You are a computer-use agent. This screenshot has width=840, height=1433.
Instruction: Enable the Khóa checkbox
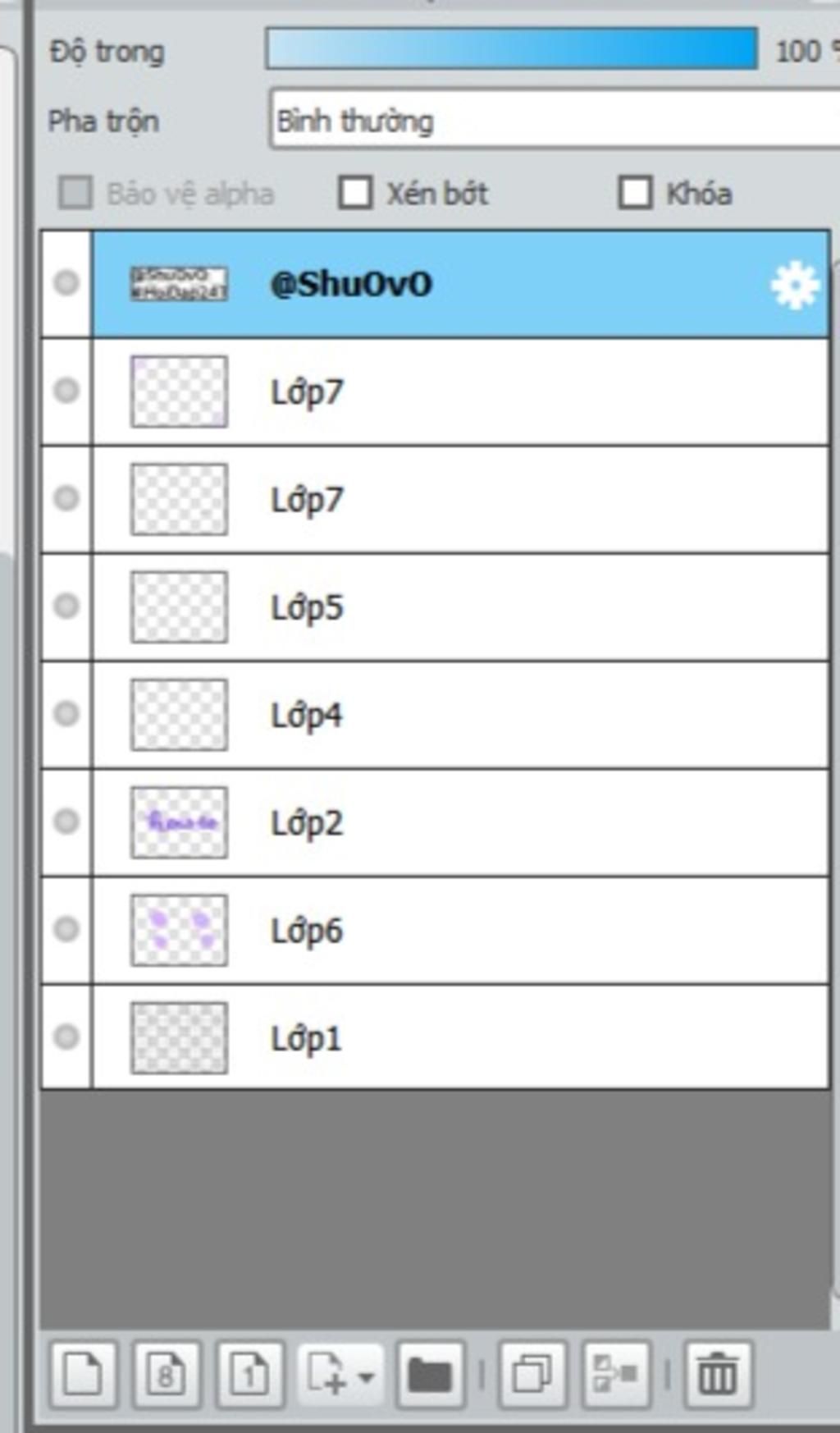(635, 193)
